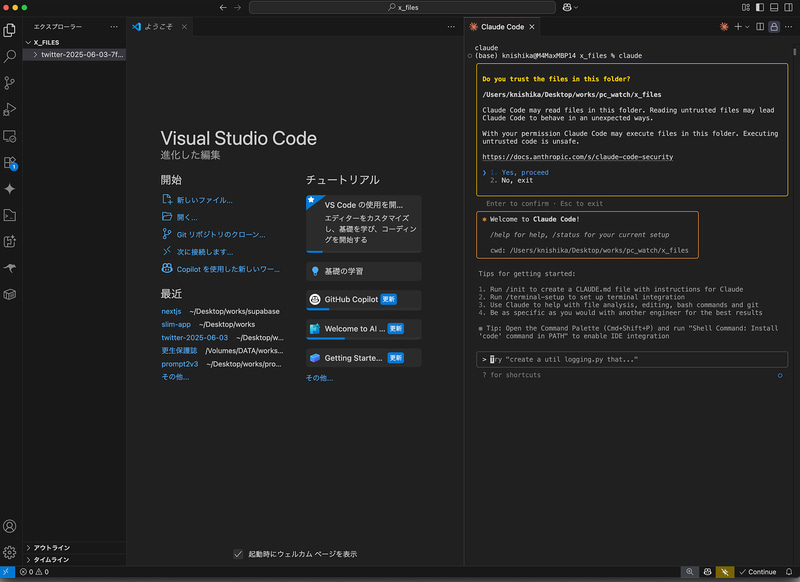
Task: Switch to the ようこそ tab
Action: [x=158, y=27]
